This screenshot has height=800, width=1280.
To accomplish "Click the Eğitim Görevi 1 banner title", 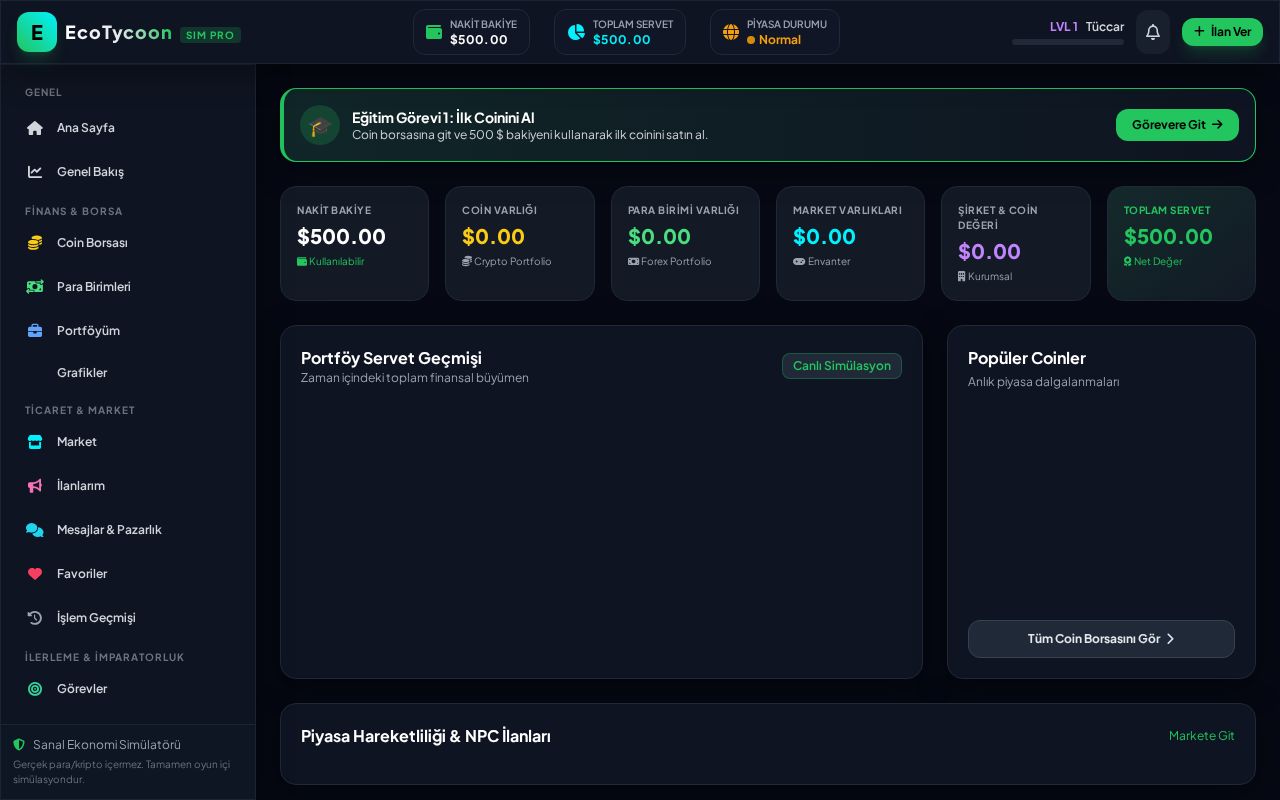I will tap(443, 118).
